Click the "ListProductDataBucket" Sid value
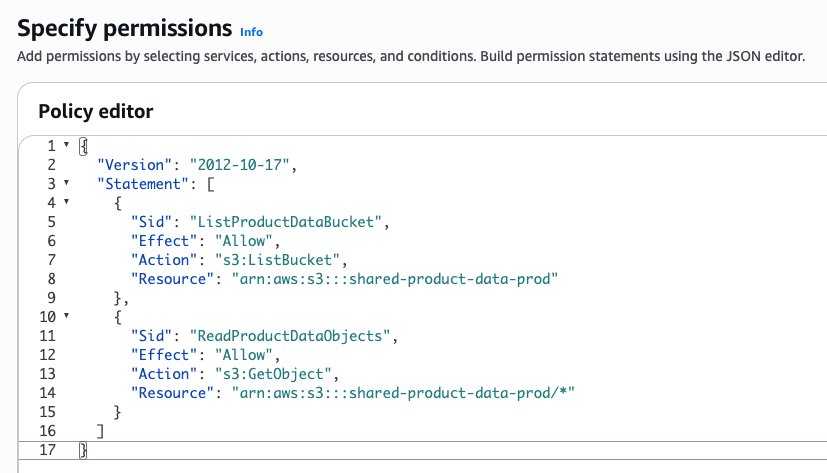 286,222
